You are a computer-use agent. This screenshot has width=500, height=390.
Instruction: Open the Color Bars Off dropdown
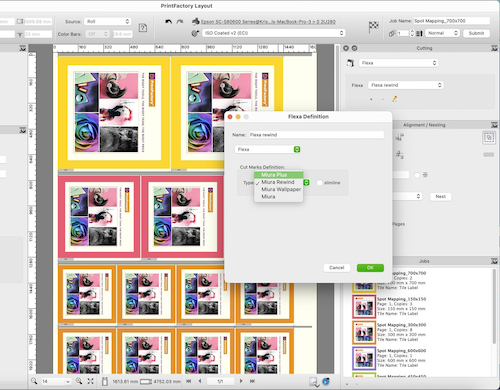97,34
